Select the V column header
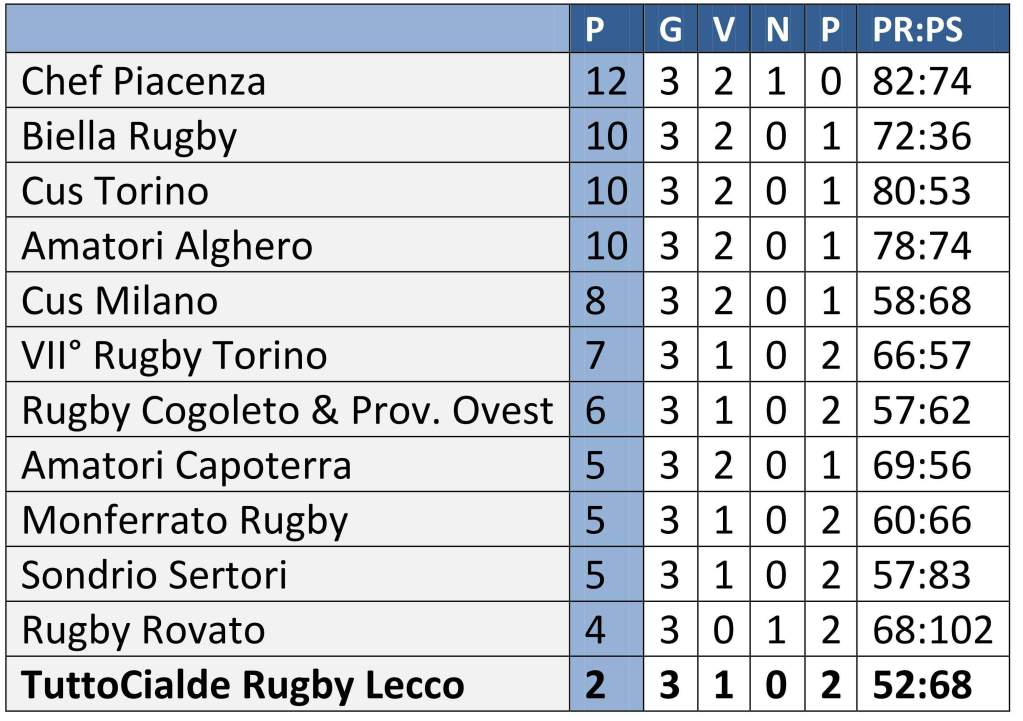 click(x=723, y=29)
